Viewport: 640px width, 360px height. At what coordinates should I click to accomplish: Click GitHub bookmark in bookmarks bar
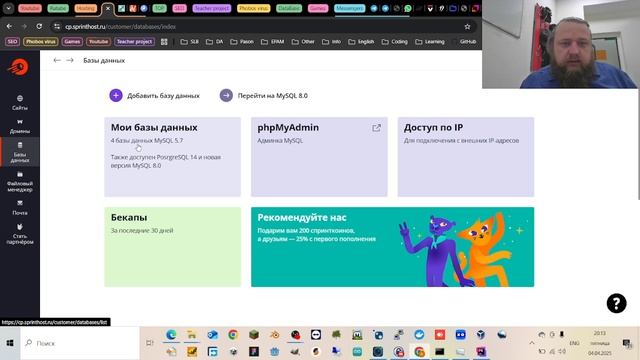coord(465,42)
